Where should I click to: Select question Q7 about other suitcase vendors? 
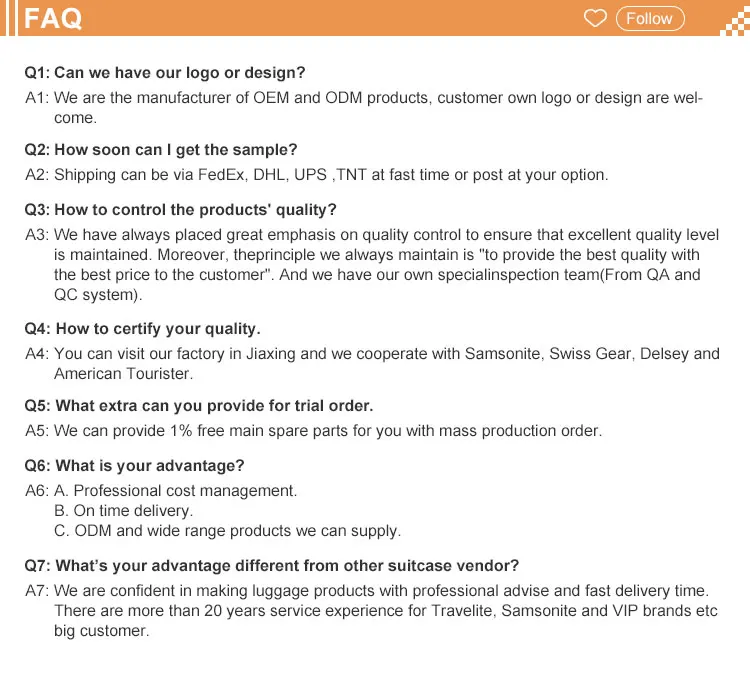coord(272,566)
